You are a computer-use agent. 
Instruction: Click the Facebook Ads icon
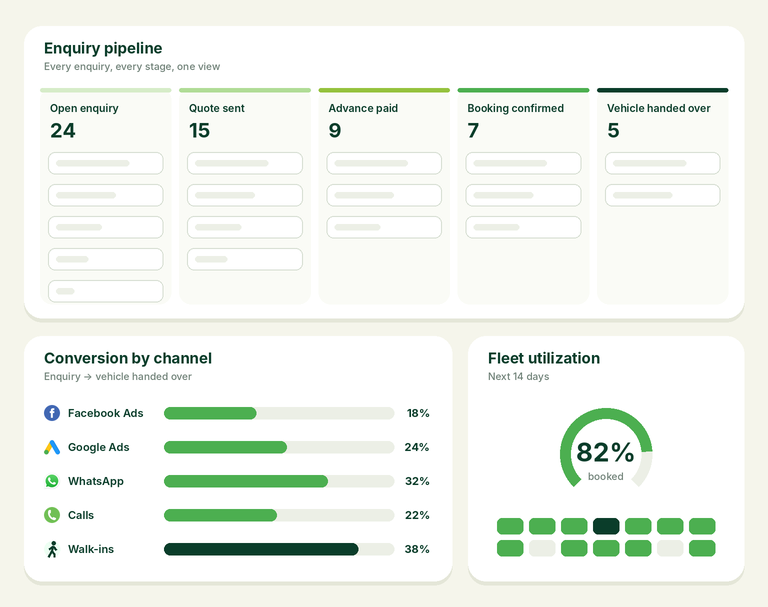(x=52, y=413)
